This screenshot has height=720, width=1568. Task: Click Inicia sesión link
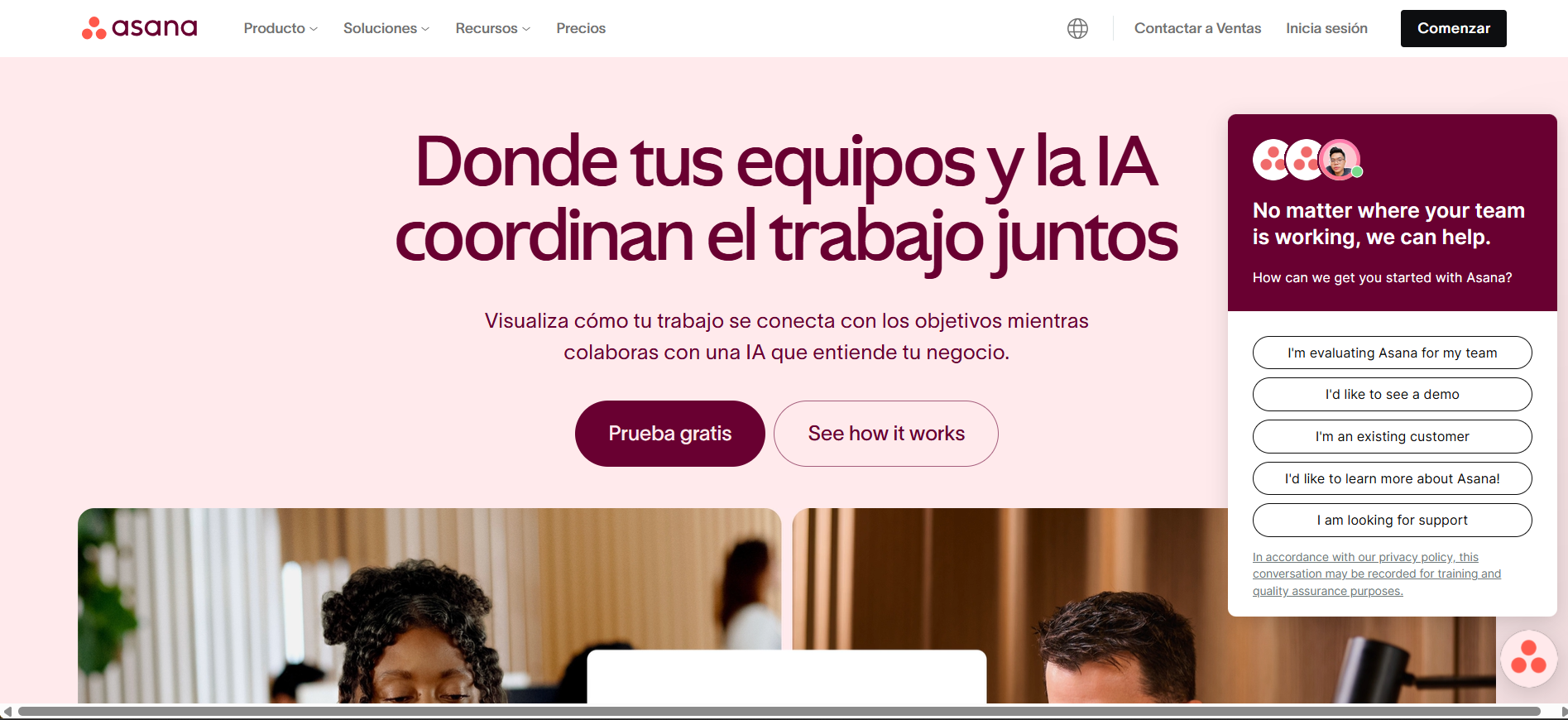pyautogui.click(x=1326, y=28)
